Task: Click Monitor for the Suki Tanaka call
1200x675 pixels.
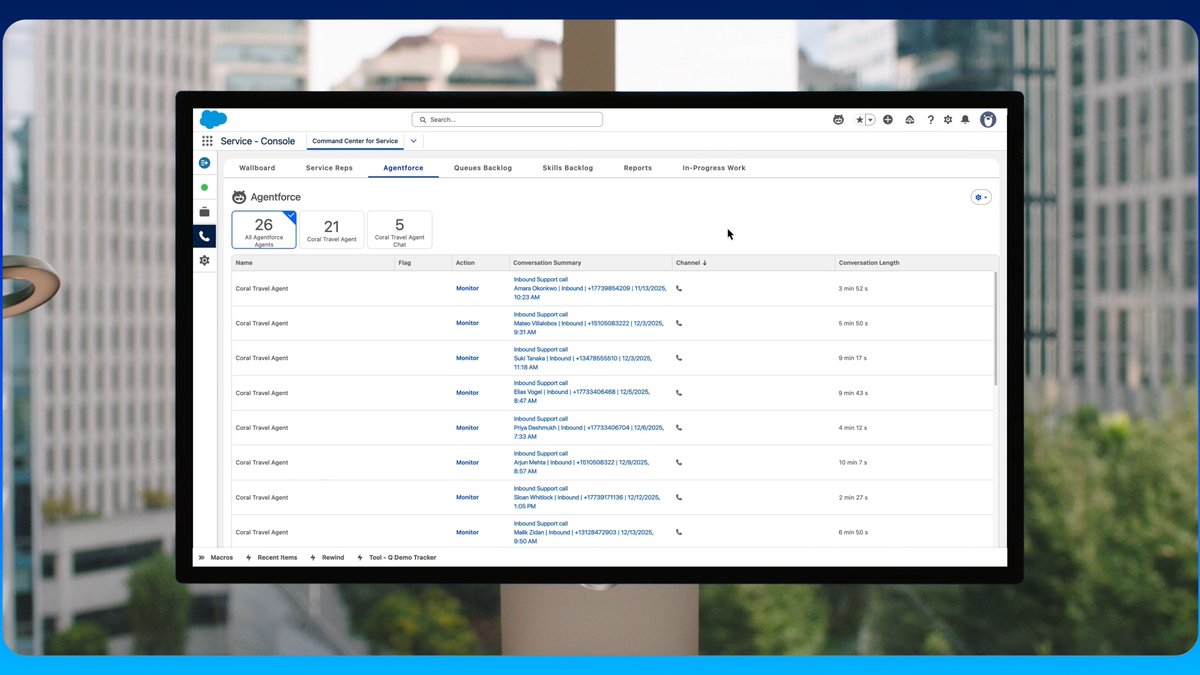Action: point(467,358)
